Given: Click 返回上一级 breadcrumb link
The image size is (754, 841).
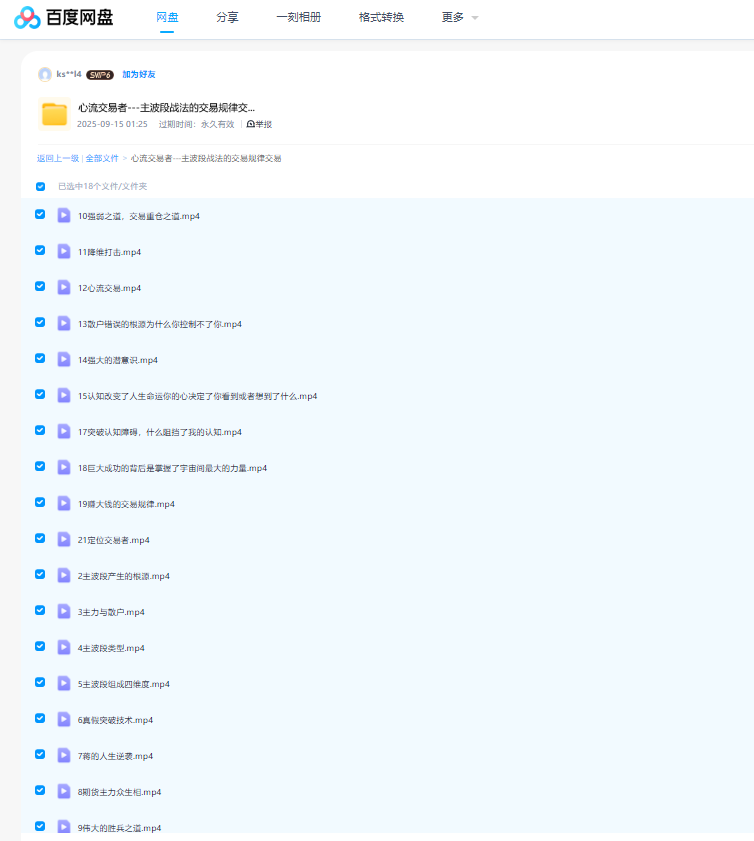Looking at the screenshot, I should 58,158.
